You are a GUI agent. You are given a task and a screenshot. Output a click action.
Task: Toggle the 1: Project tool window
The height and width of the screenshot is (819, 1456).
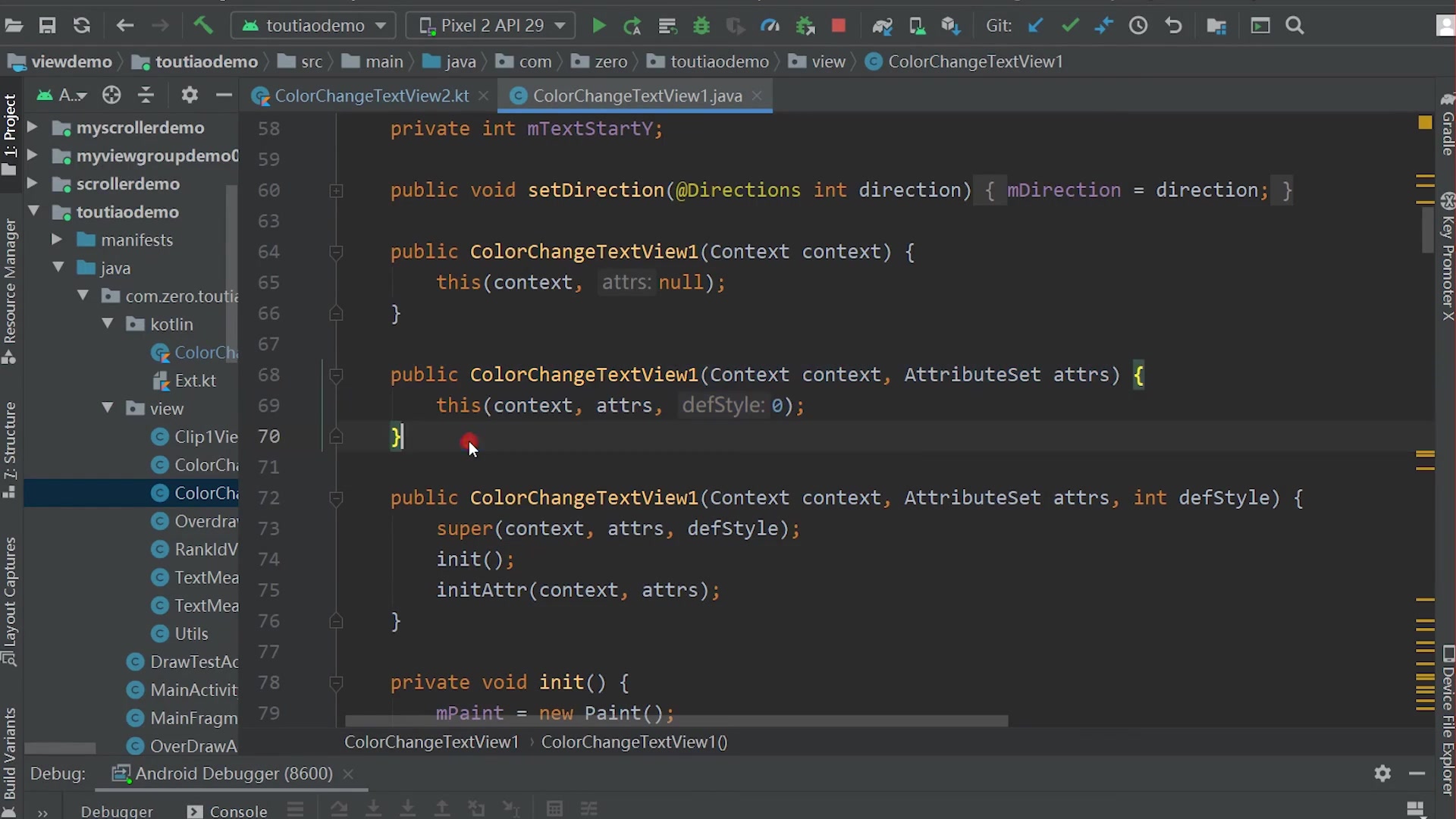(10, 129)
